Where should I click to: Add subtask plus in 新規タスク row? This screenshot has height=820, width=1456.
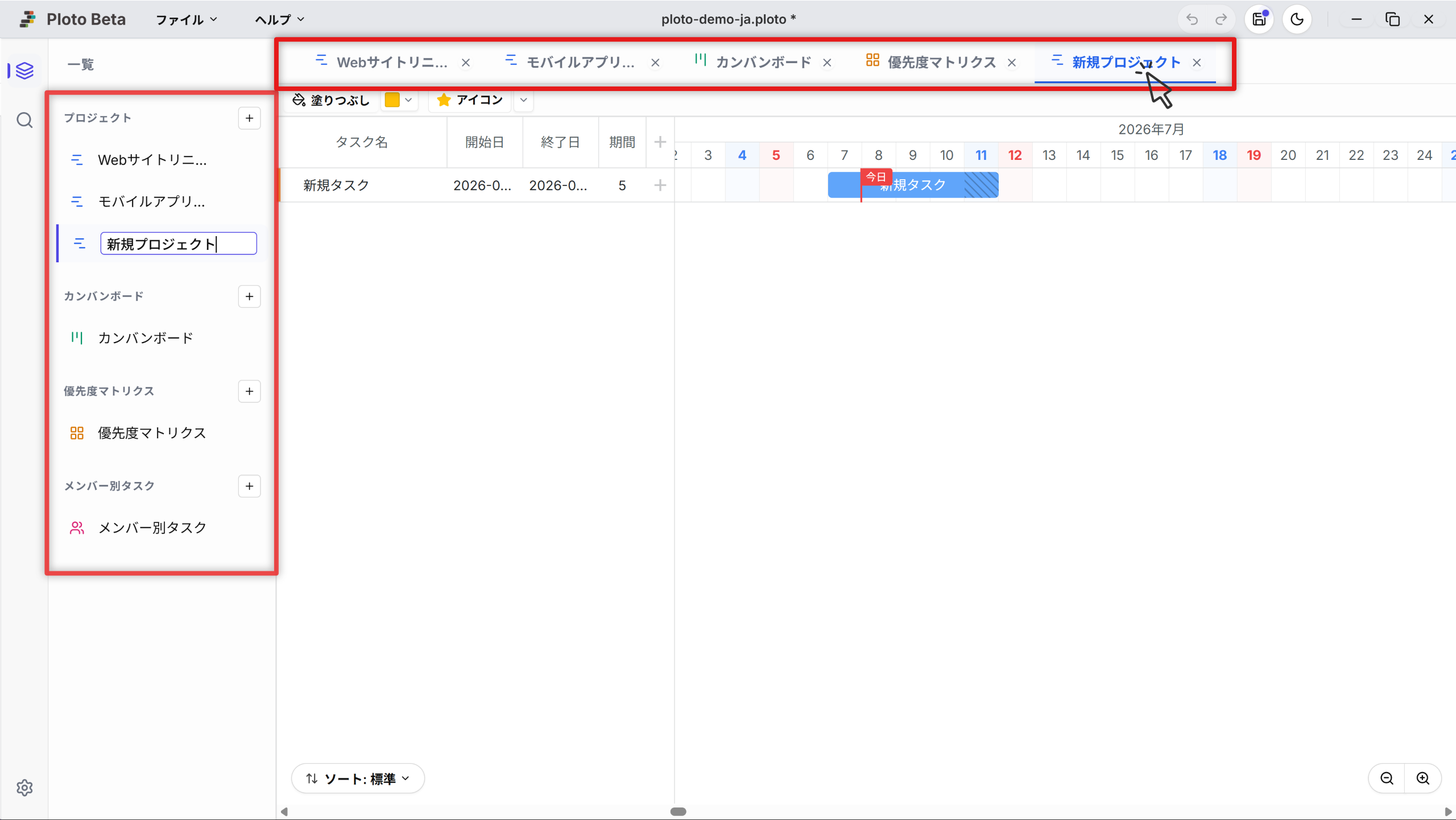point(660,185)
